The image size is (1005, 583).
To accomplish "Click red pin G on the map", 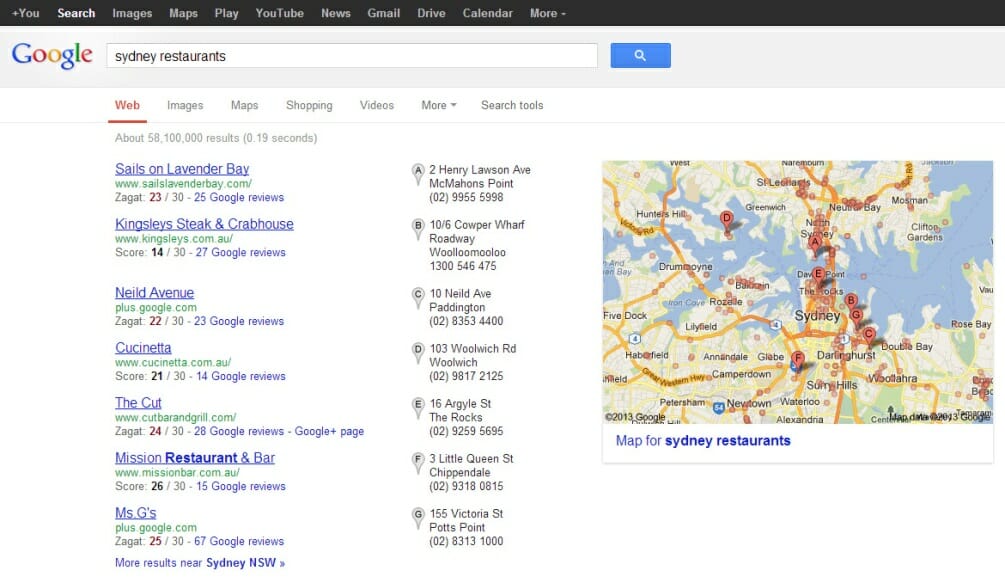I will 856,318.
